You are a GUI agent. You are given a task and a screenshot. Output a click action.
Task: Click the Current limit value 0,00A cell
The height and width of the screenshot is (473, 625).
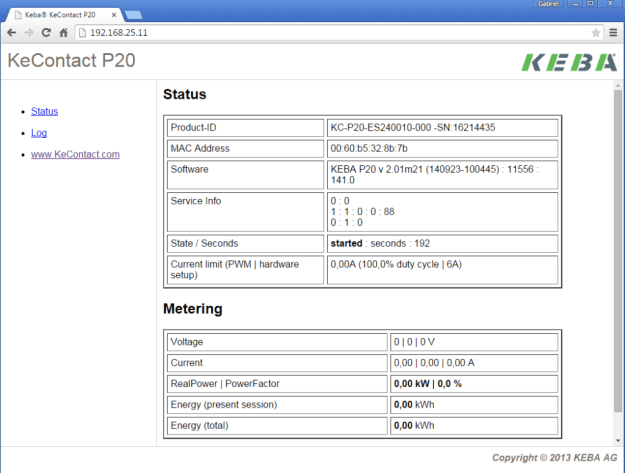442,270
